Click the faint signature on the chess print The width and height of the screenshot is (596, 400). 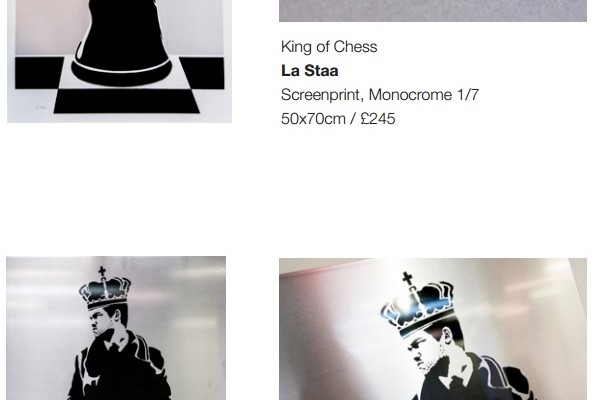pos(40,108)
